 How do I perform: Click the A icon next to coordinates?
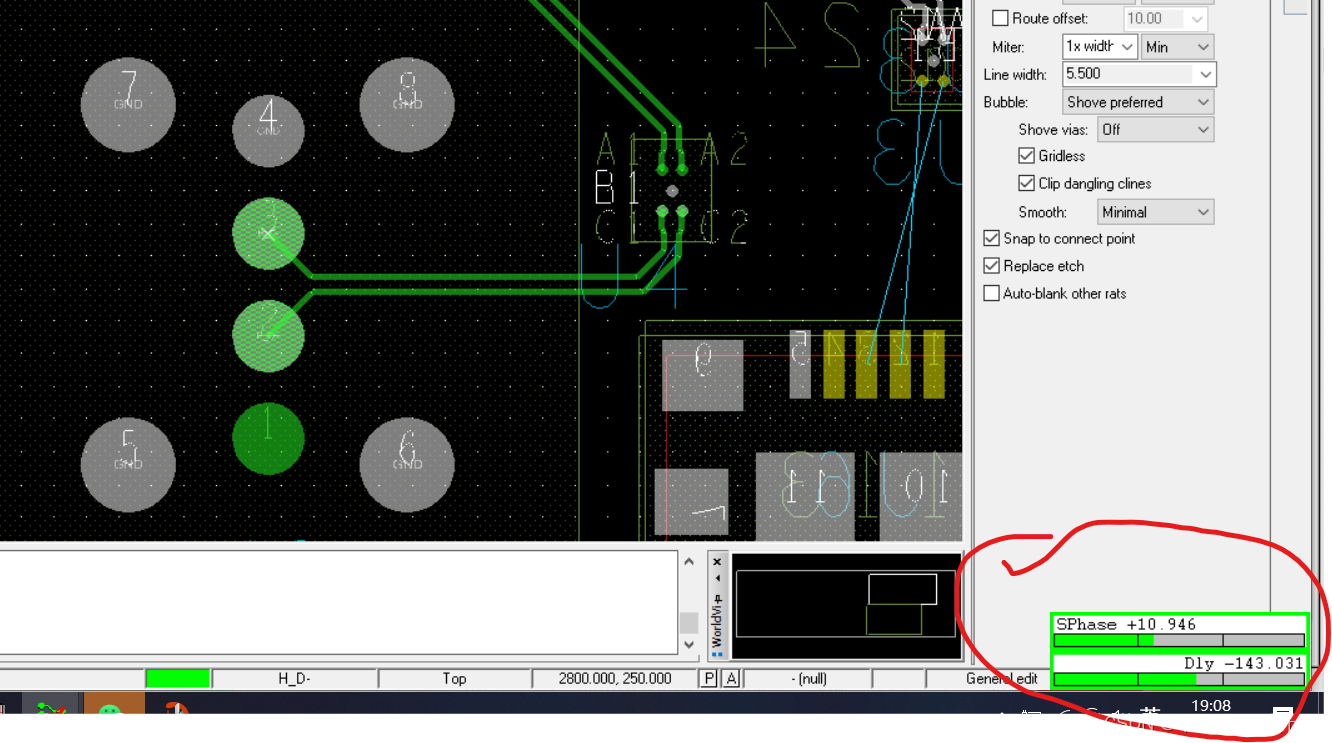(730, 678)
